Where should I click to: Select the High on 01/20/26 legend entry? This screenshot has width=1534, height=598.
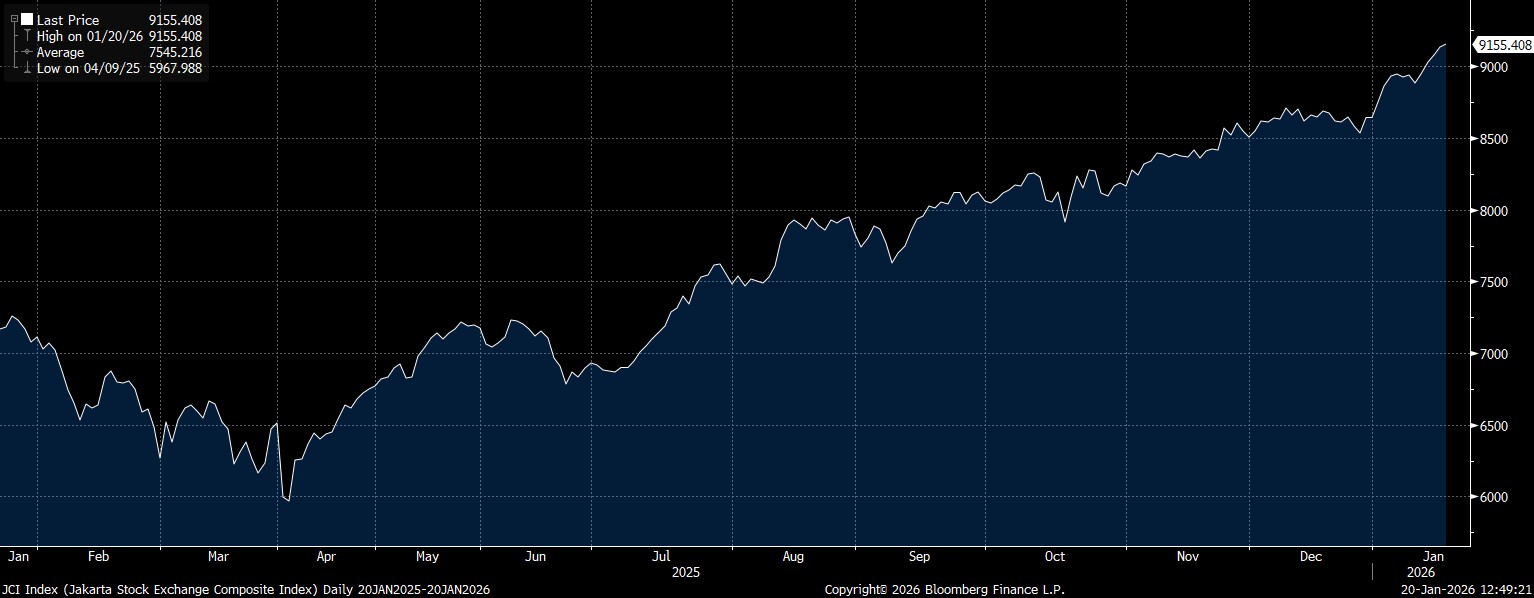(90, 36)
